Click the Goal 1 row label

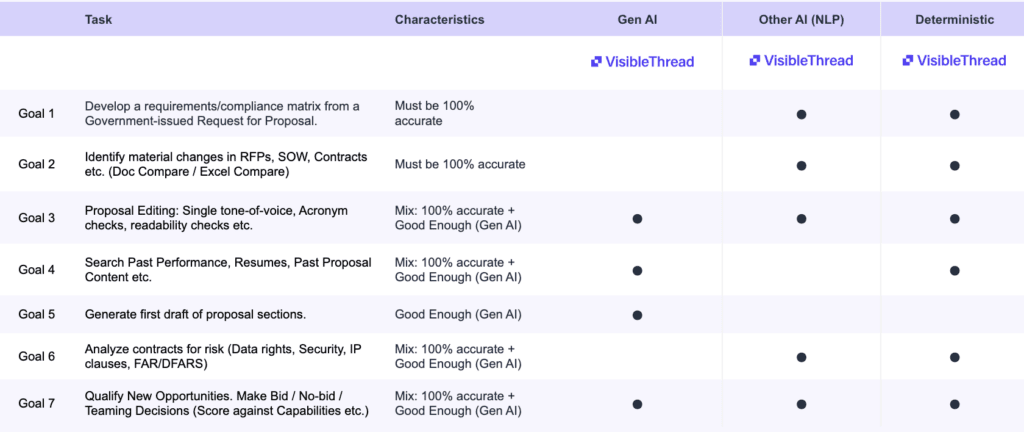click(37, 114)
